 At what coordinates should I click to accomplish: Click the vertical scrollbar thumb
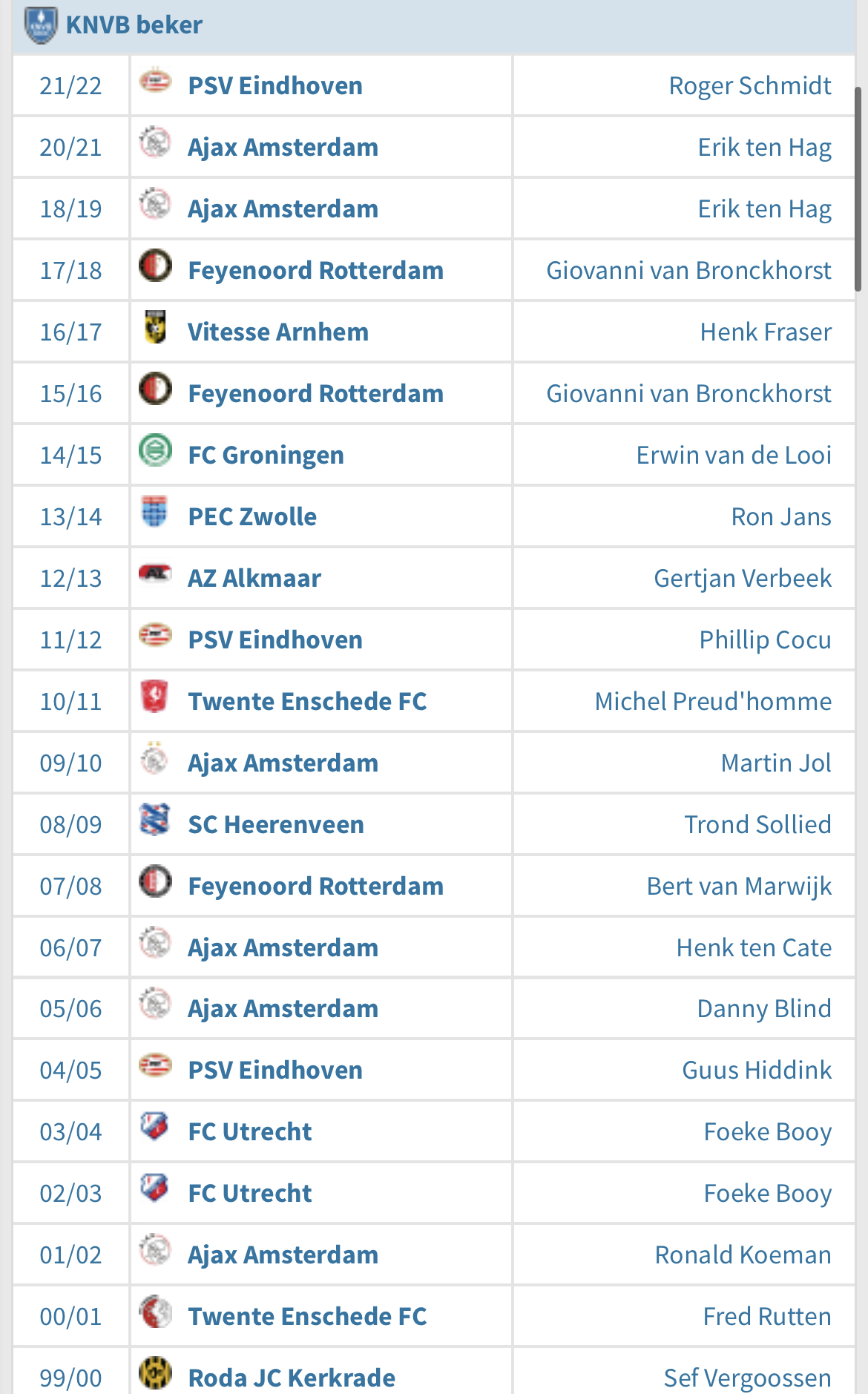(858, 189)
